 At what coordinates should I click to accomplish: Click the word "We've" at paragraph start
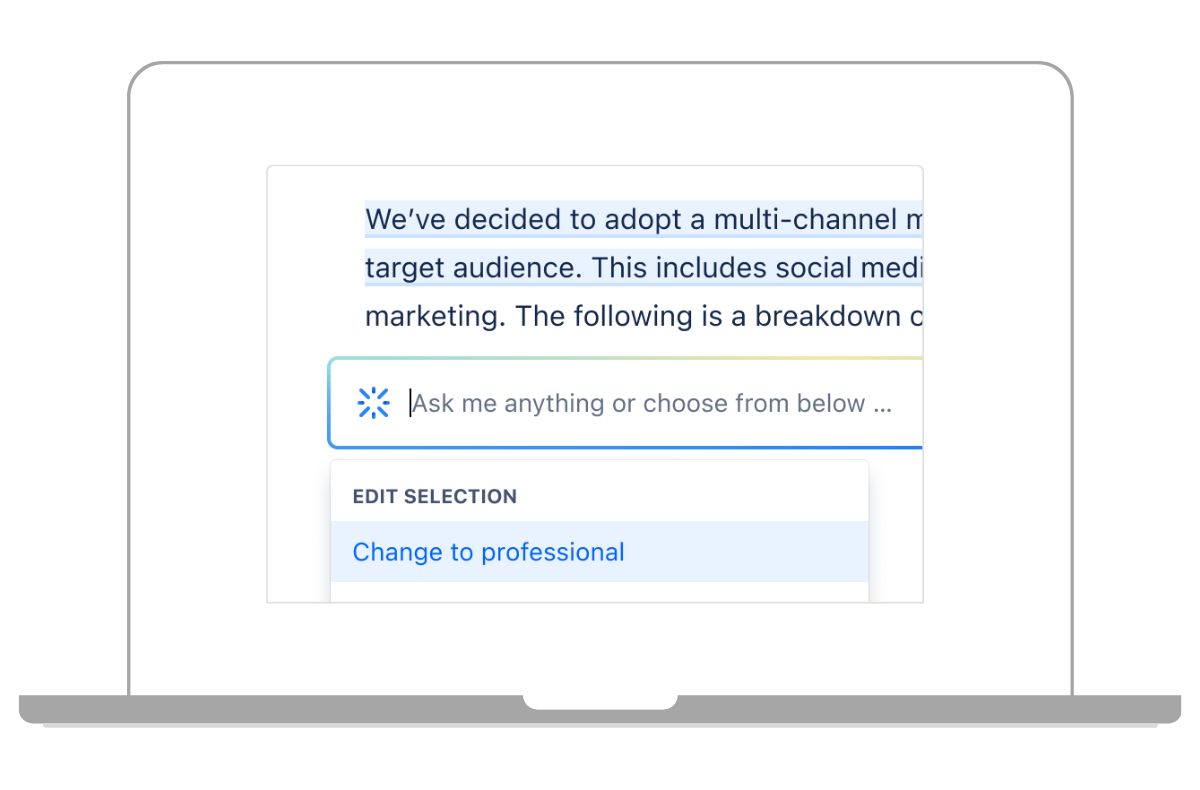click(406, 220)
